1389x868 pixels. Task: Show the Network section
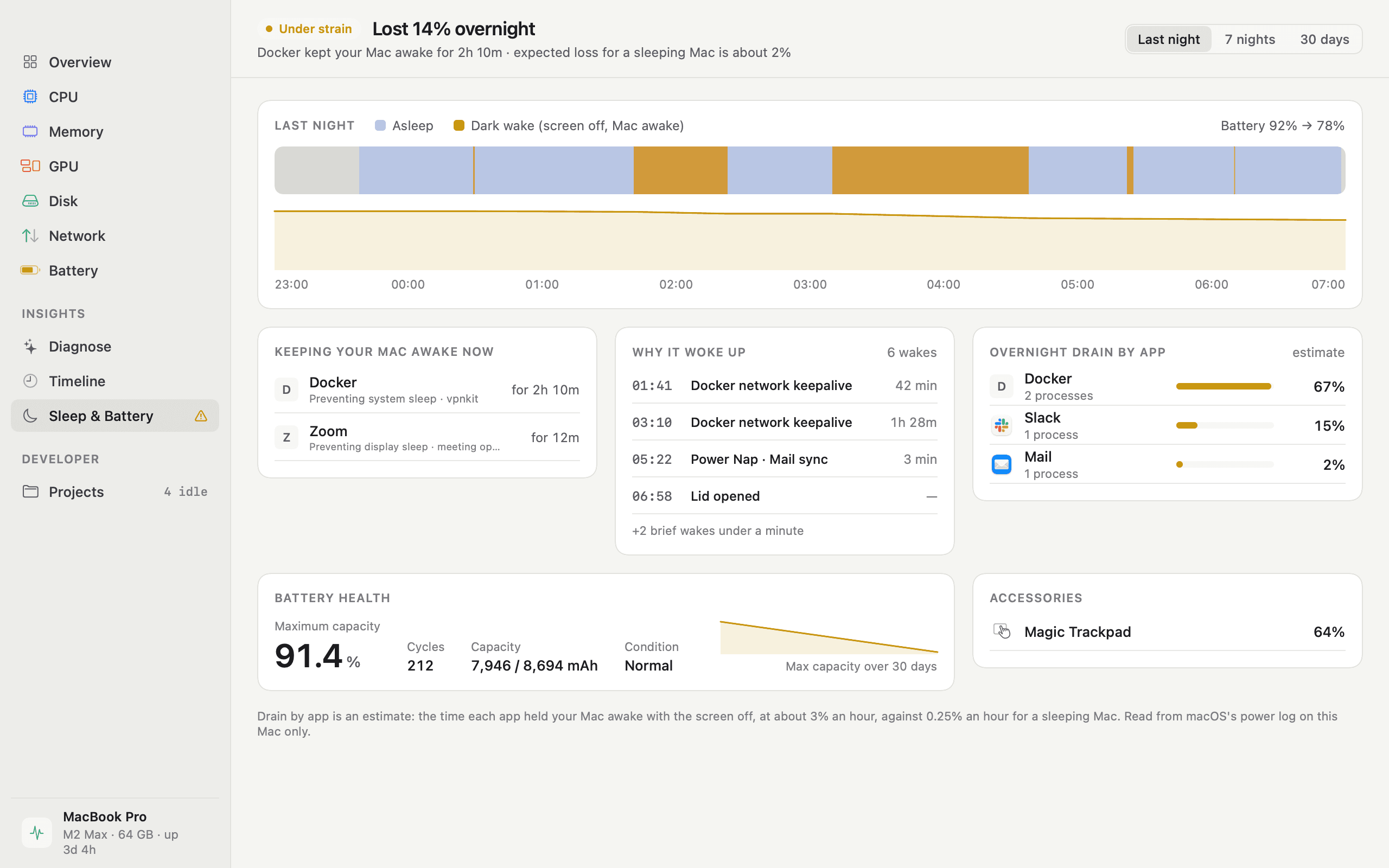point(115,235)
